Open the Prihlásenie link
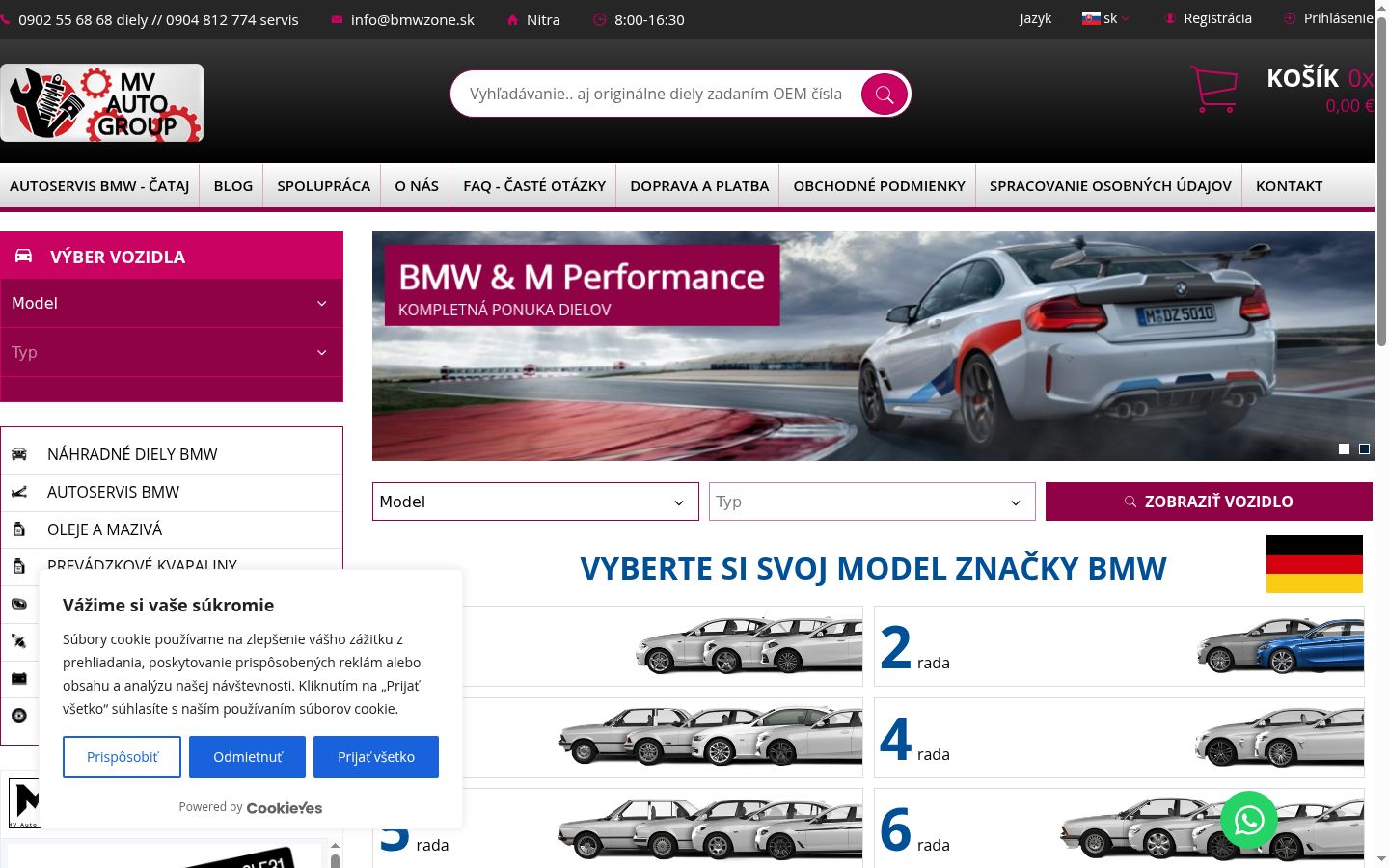 [x=1339, y=18]
